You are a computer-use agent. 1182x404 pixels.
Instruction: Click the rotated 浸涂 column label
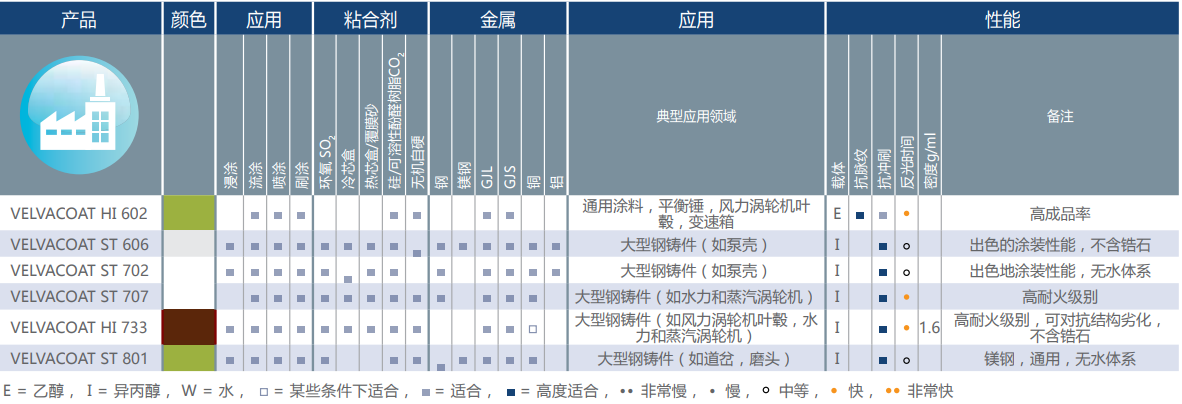230,175
